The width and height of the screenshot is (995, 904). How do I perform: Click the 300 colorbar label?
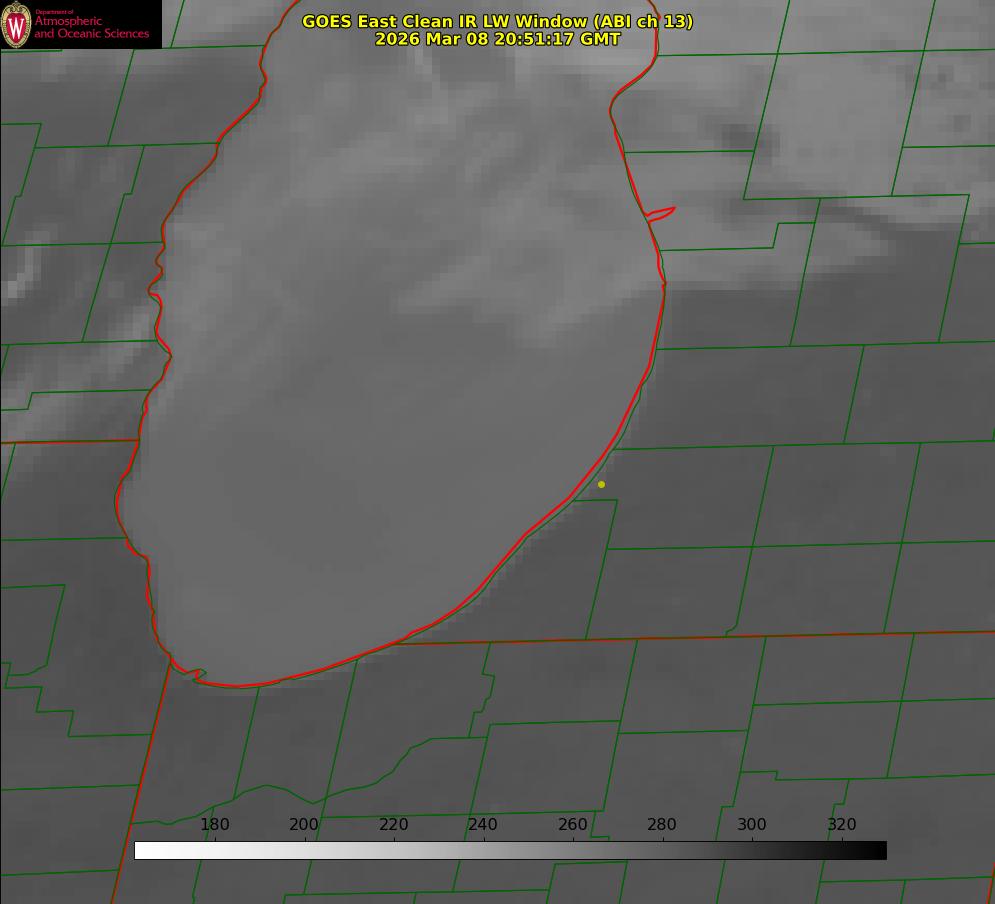pos(752,825)
